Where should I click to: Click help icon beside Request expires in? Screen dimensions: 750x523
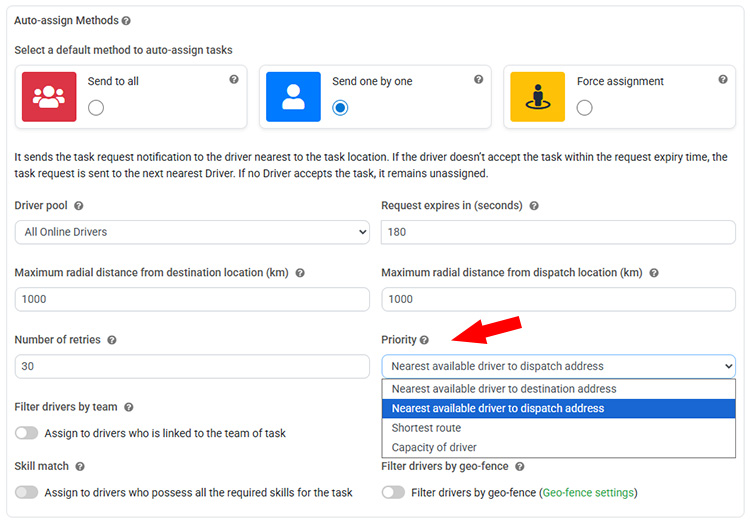[534, 206]
